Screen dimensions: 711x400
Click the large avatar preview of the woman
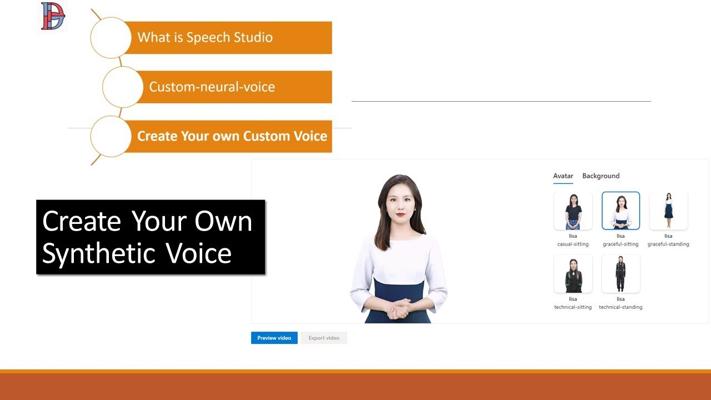(399, 249)
